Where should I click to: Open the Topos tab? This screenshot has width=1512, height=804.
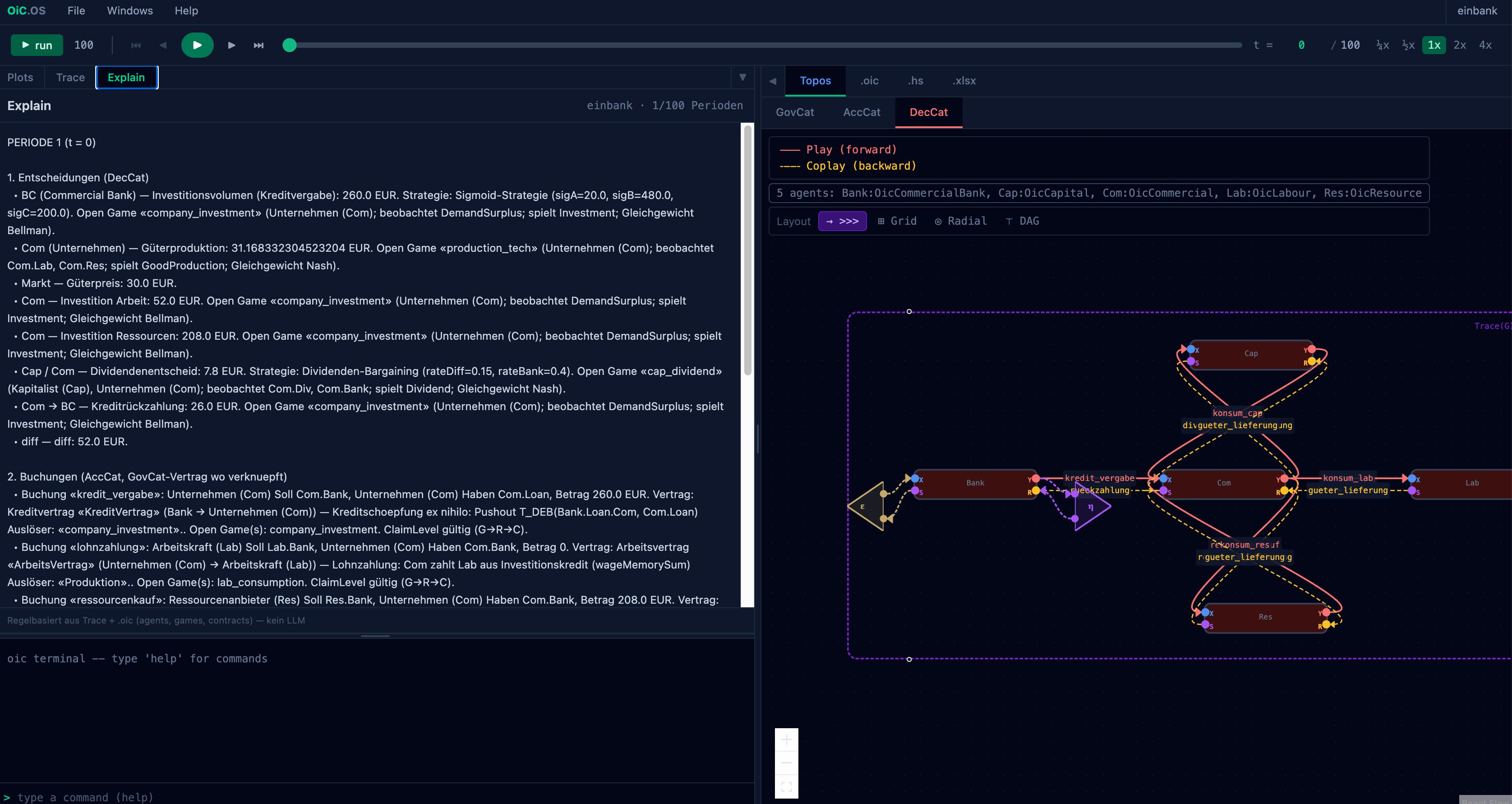(815, 81)
